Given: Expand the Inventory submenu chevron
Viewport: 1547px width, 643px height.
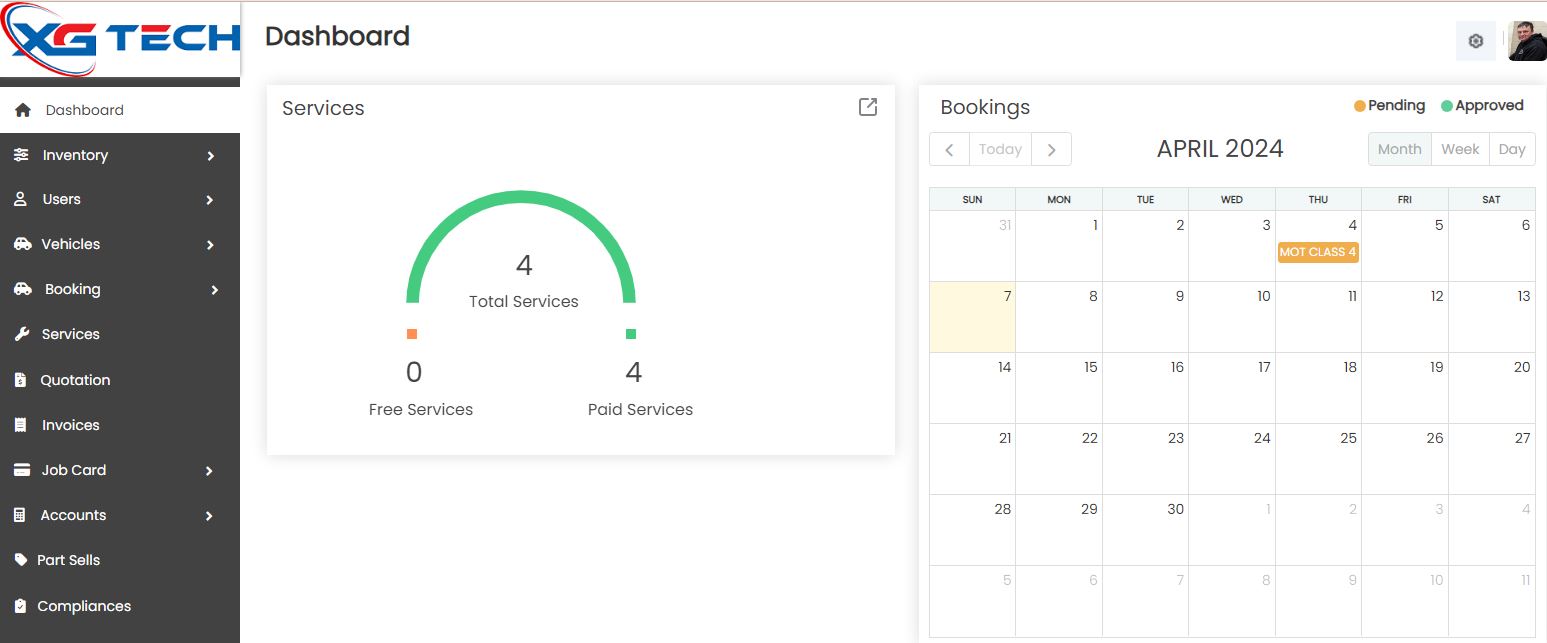Looking at the screenshot, I should point(210,156).
